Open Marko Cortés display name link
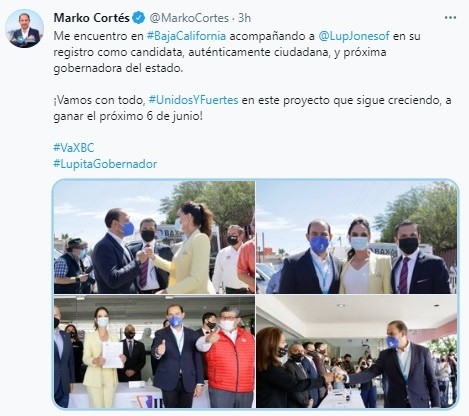The height and width of the screenshot is (416, 469). pos(92,18)
